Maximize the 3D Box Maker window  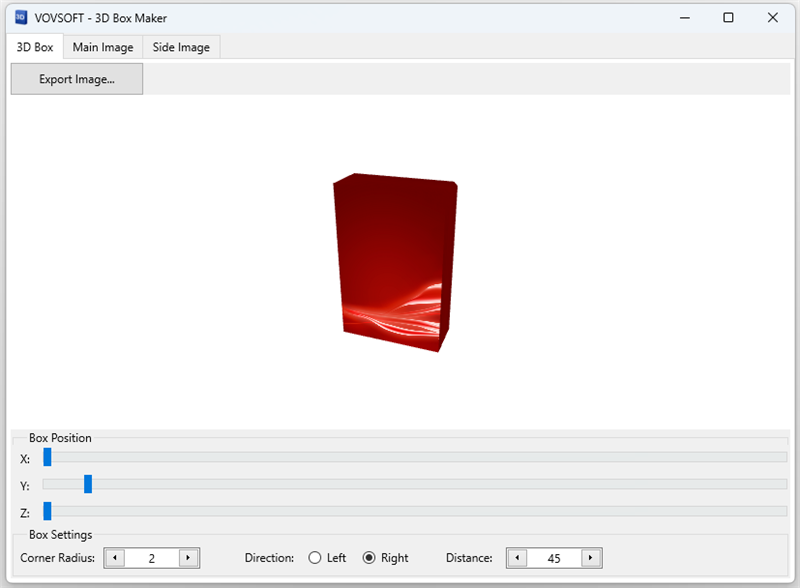[x=729, y=18]
